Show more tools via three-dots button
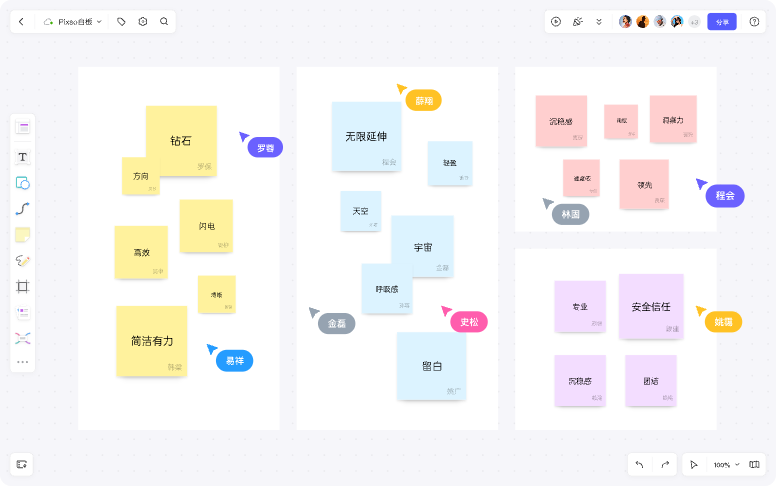This screenshot has width=776, height=486. (x=23, y=362)
